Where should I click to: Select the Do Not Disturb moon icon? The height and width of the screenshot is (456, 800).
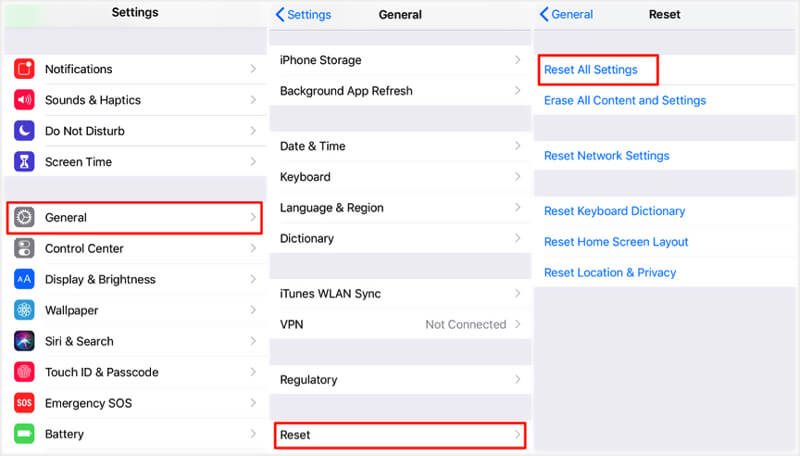pyautogui.click(x=25, y=131)
